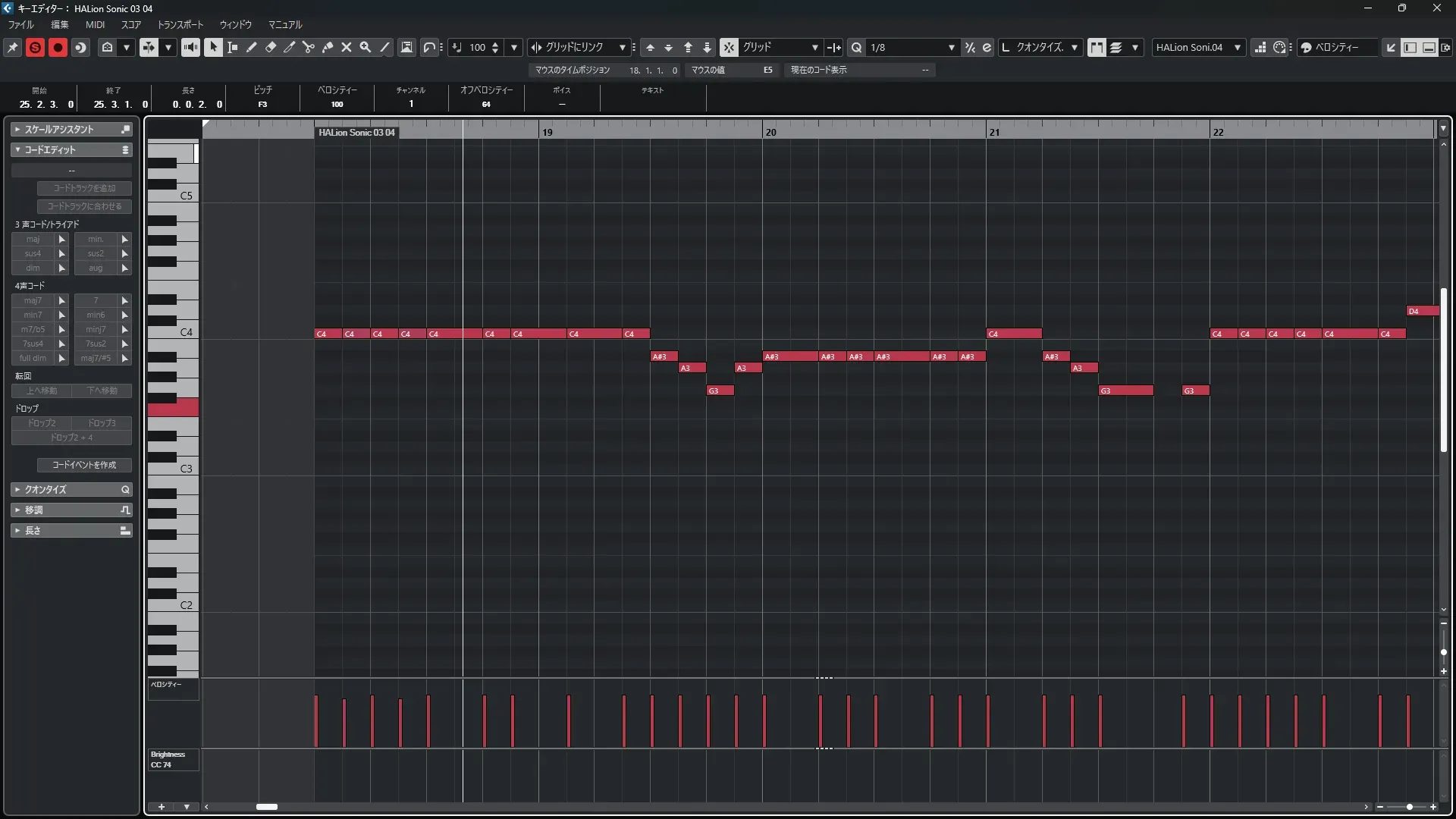The width and height of the screenshot is (1456, 819).
Task: Select the Line tool
Action: (384, 47)
